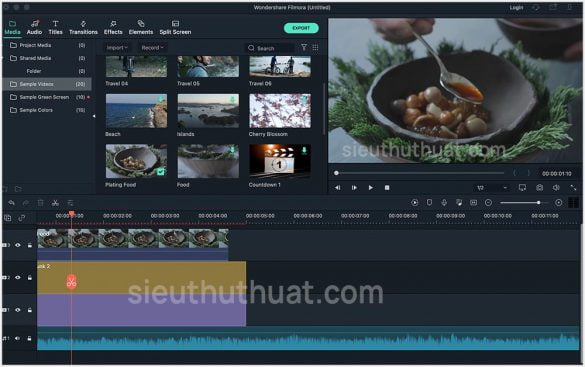This screenshot has width=585, height=367.
Task: Click the Login link in title bar
Action: pos(516,7)
